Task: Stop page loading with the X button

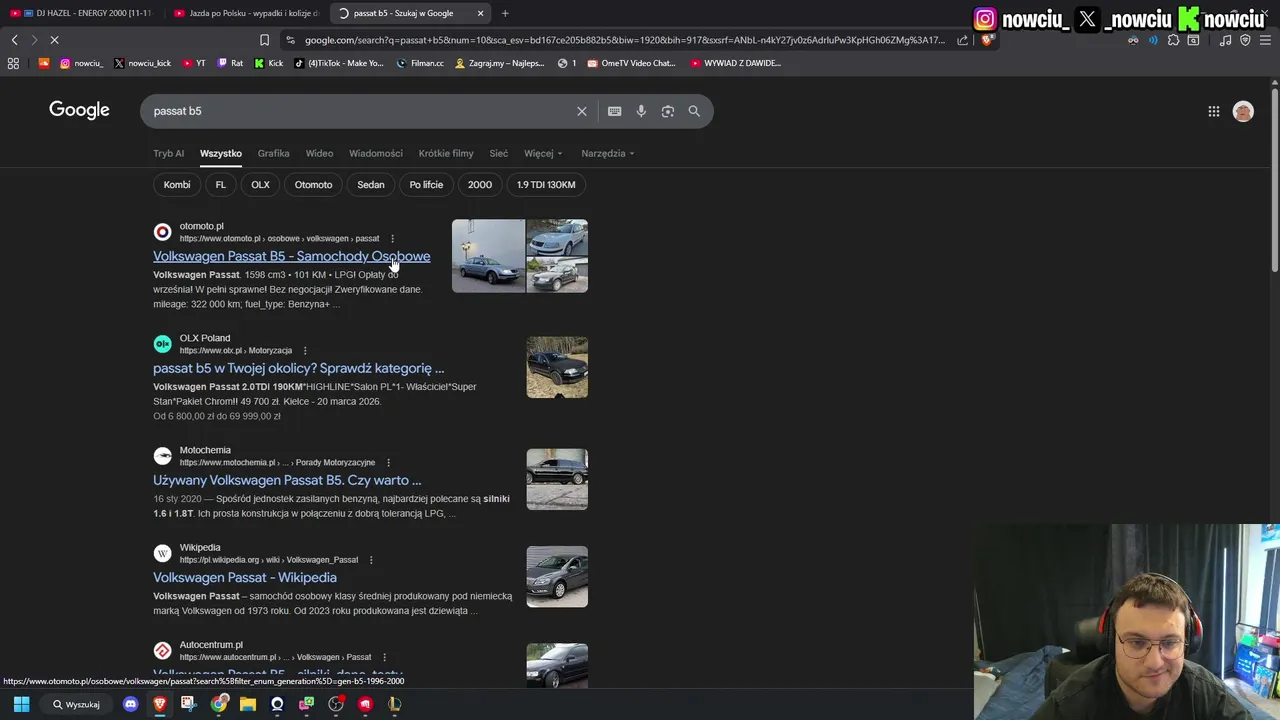Action: (x=54, y=40)
